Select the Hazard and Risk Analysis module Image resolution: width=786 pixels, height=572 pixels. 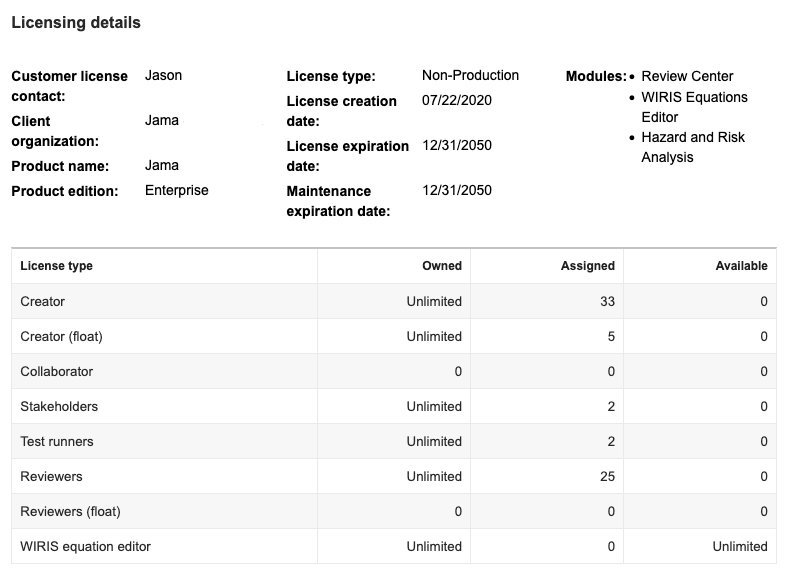pyautogui.click(x=693, y=147)
